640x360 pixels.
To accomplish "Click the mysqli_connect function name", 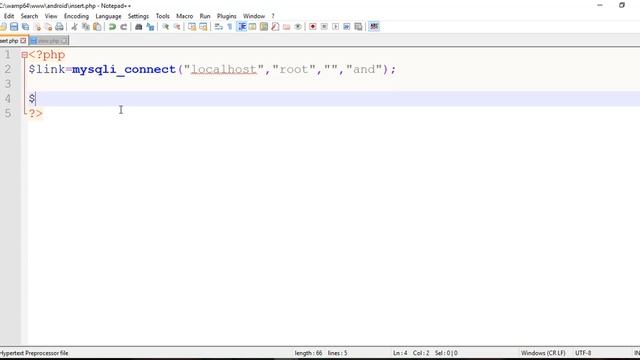I will 124,69.
